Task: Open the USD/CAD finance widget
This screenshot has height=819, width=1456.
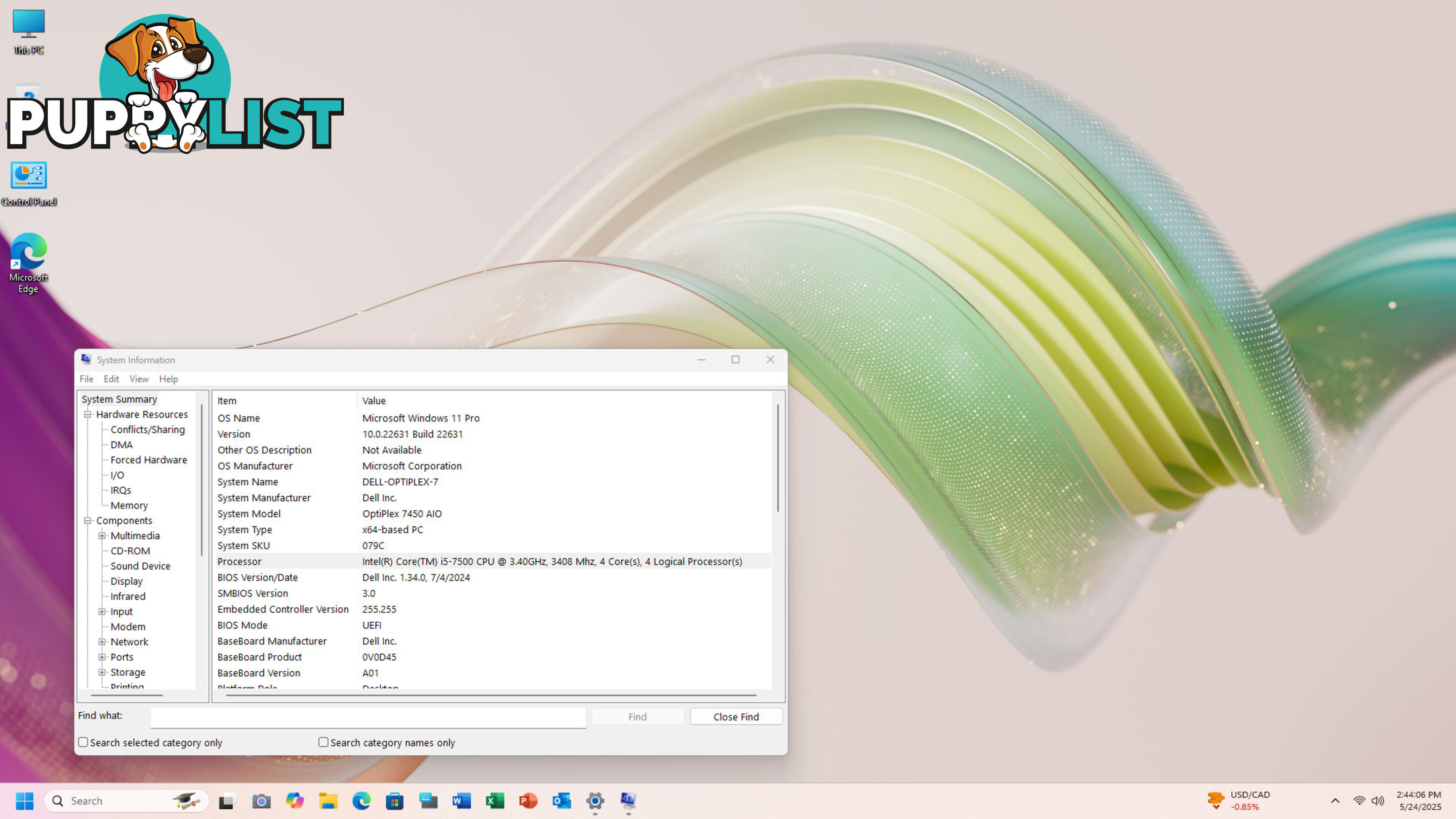Action: click(x=1239, y=801)
